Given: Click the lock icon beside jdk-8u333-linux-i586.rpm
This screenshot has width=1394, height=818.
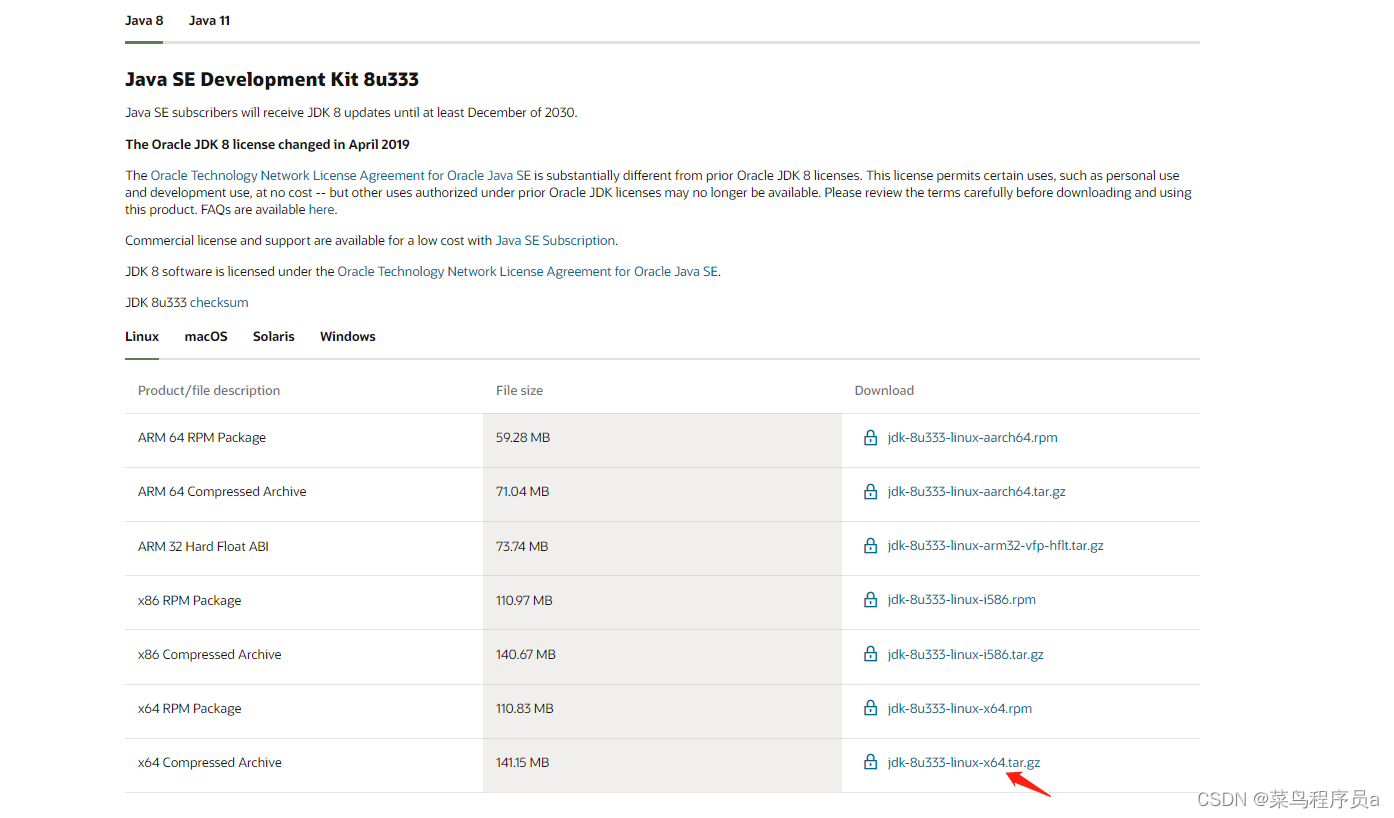Looking at the screenshot, I should (x=869, y=599).
